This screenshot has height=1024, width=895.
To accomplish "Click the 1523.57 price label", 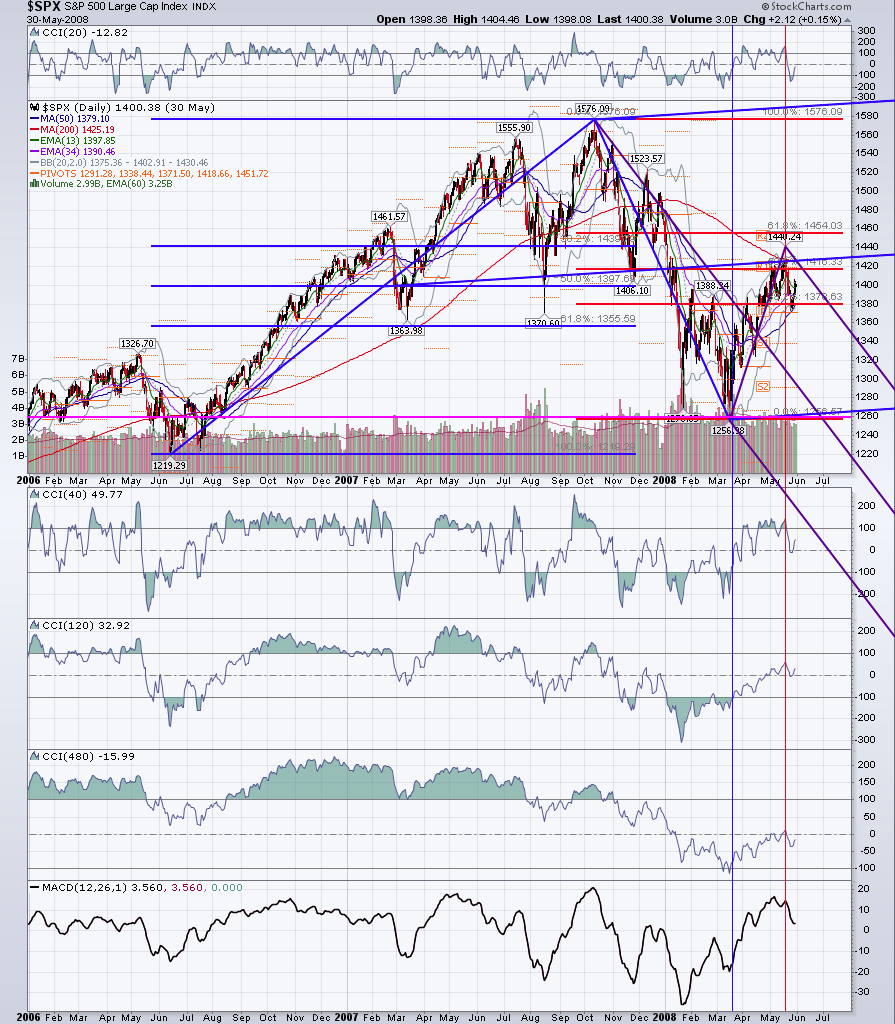I will tap(646, 159).
